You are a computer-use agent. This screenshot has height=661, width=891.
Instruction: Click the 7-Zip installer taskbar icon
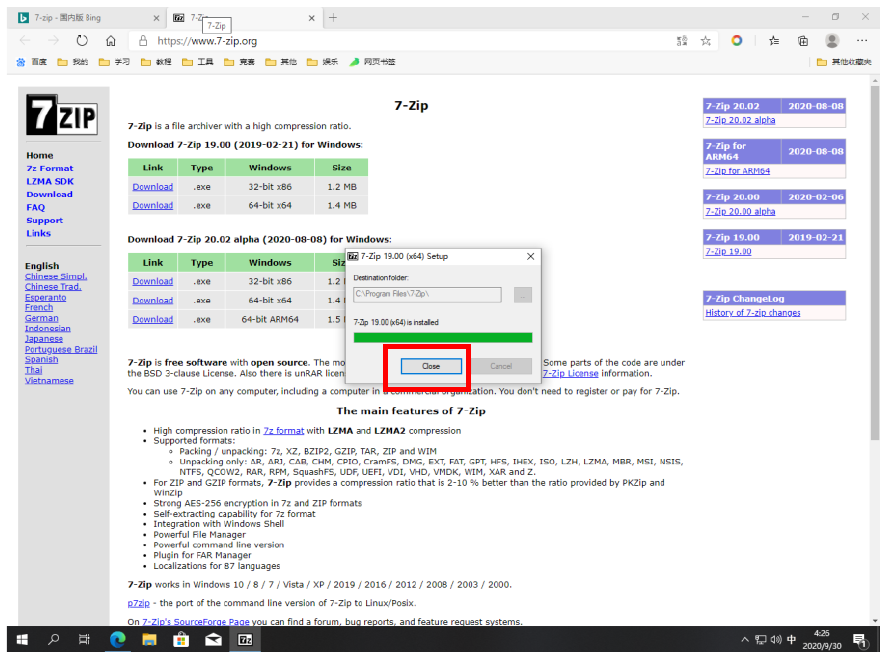point(244,640)
